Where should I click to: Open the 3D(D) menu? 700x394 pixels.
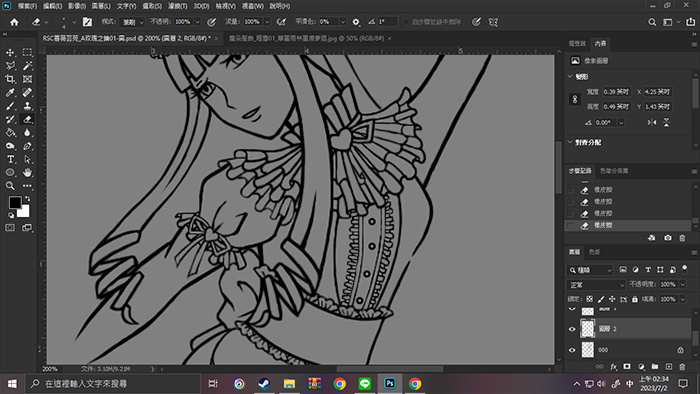click(x=201, y=6)
